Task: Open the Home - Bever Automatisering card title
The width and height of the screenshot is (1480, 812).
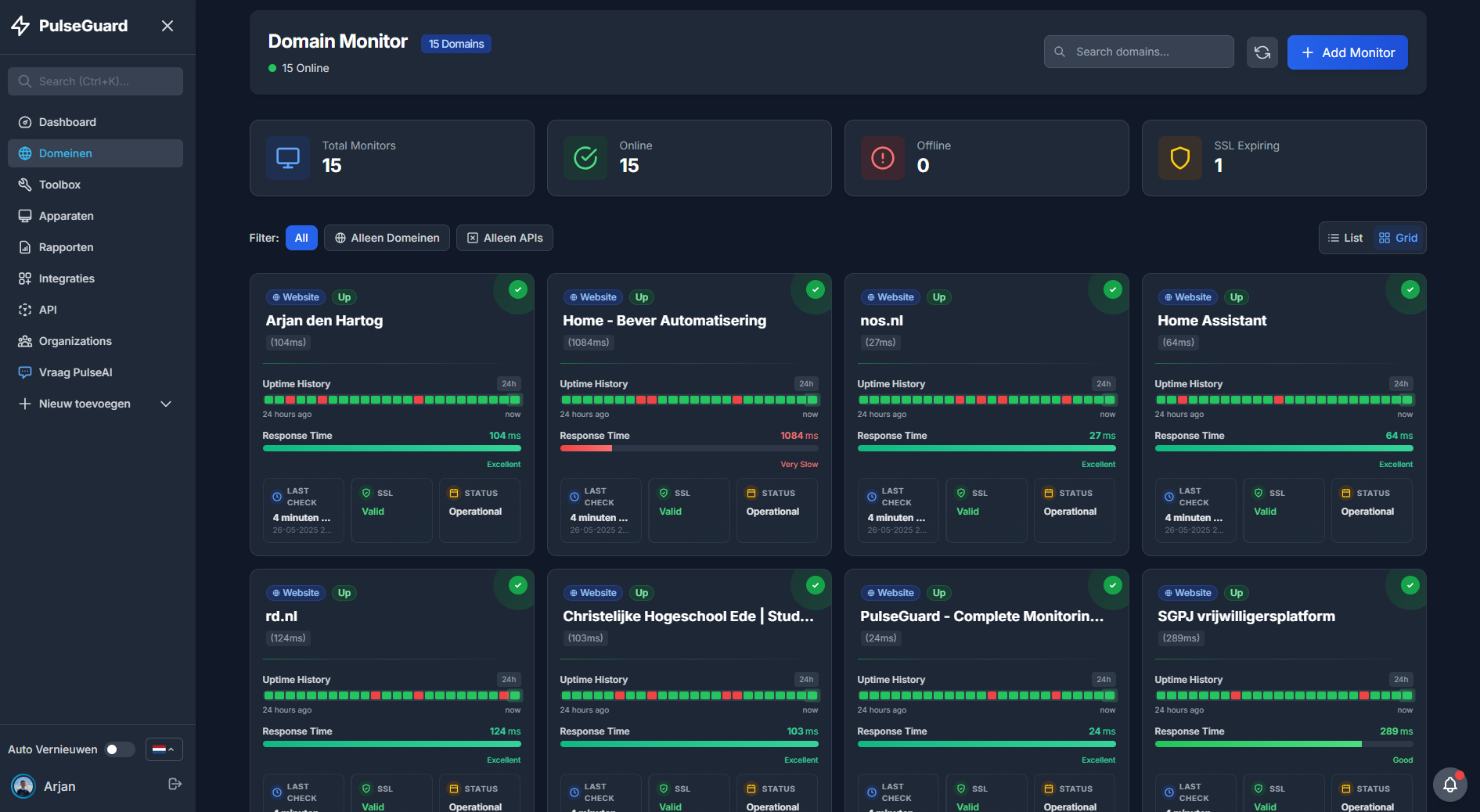Action: point(664,321)
